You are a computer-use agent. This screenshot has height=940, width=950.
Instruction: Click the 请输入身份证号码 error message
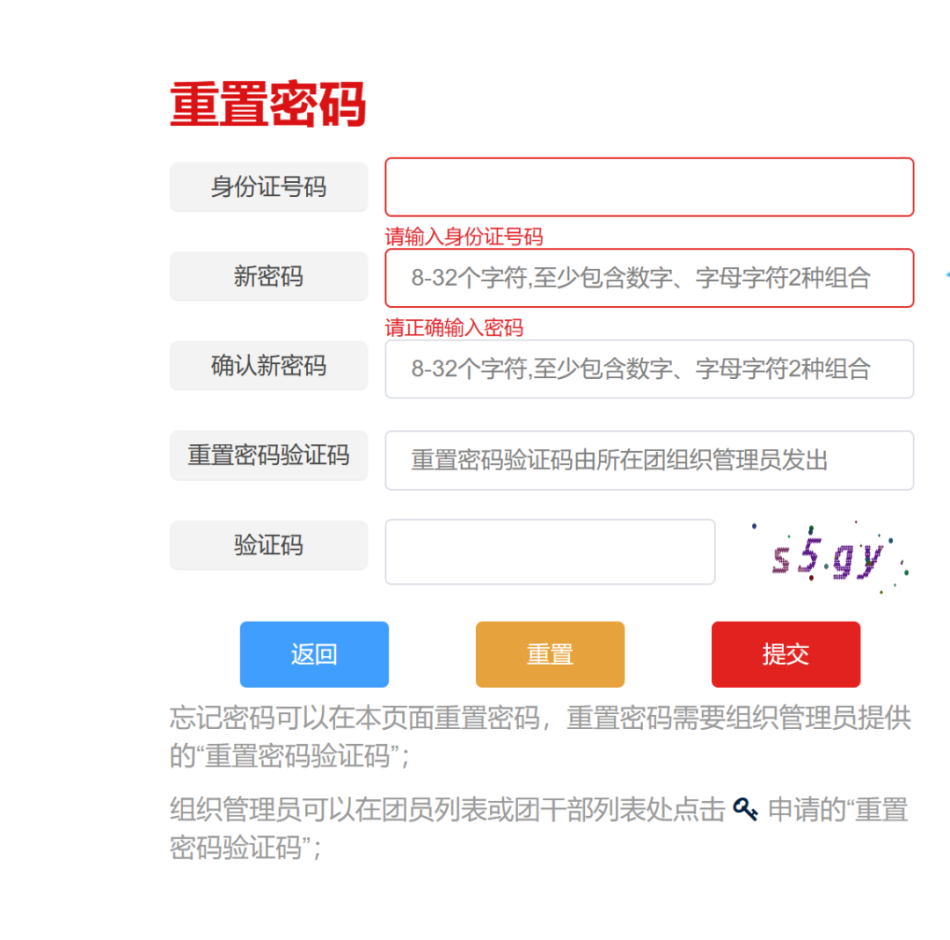click(464, 237)
